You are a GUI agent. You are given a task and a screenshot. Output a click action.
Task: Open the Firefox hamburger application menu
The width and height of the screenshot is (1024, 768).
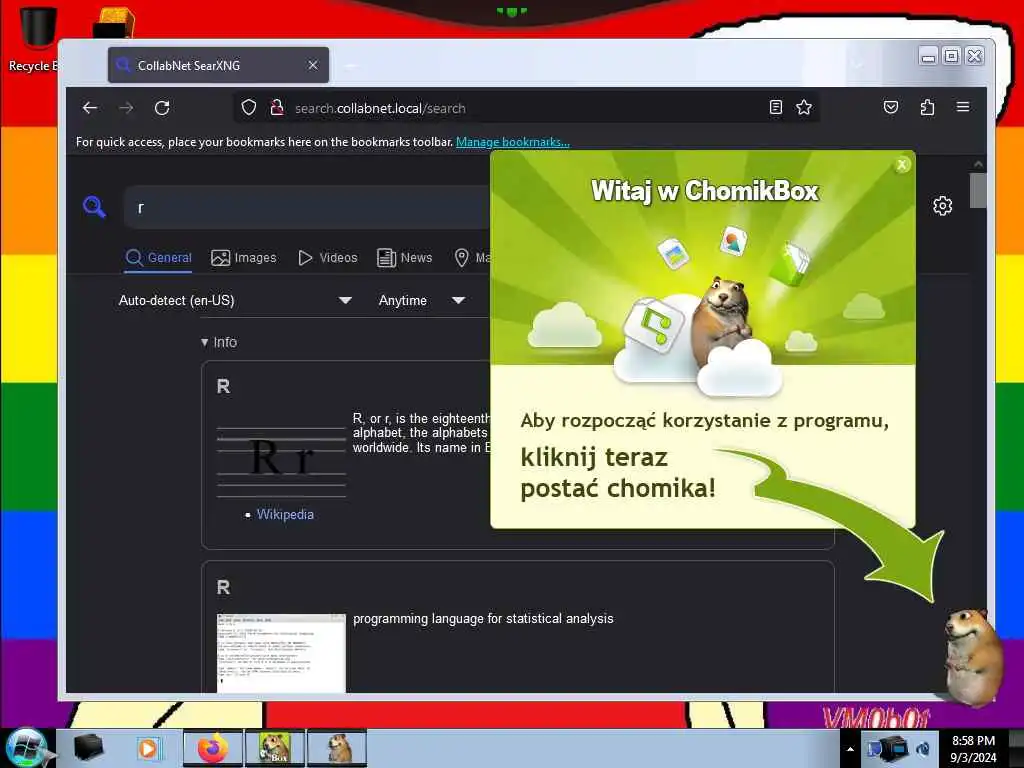coord(963,107)
